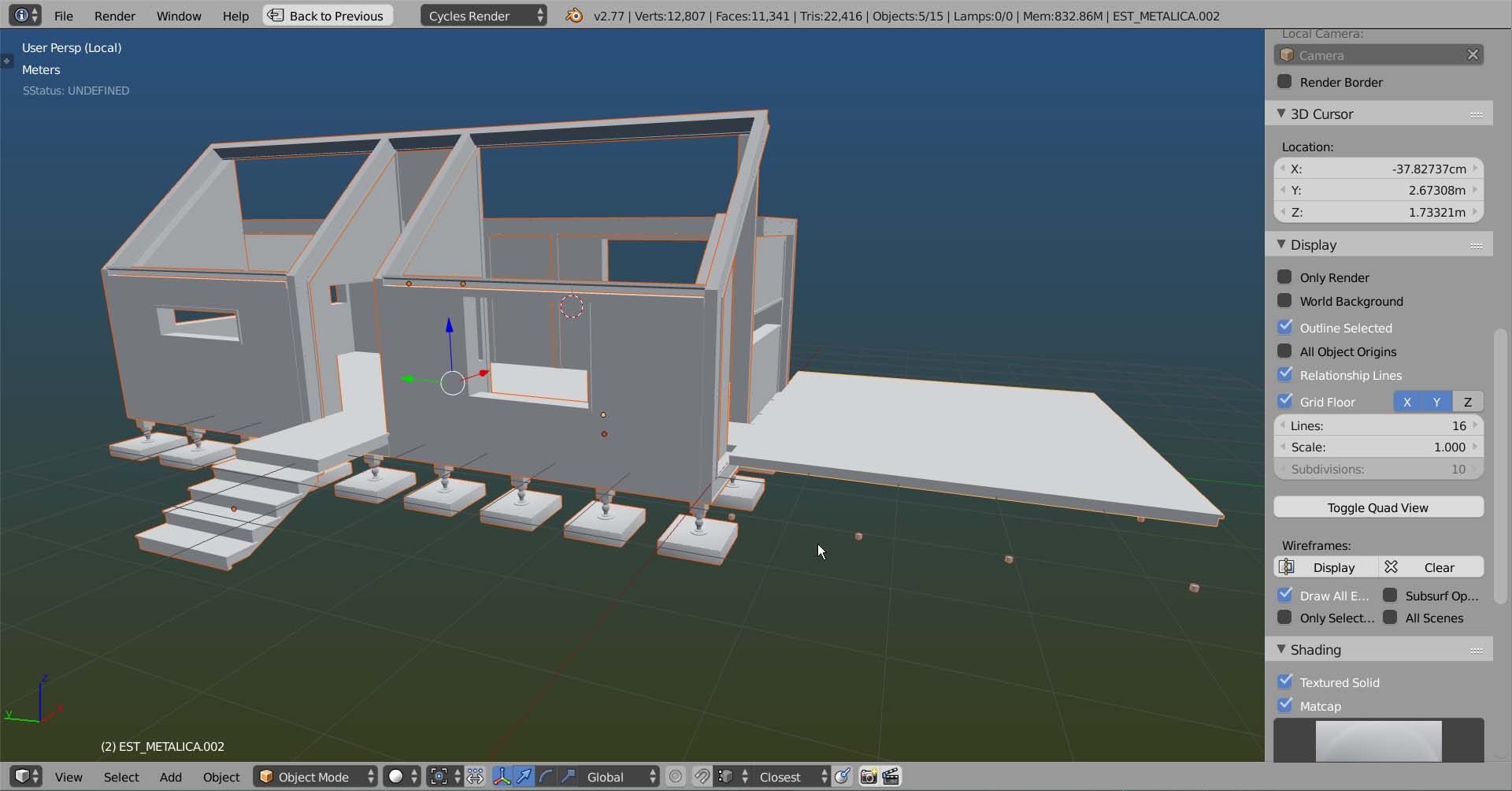Toggle snap rotation alignment icon

click(843, 776)
